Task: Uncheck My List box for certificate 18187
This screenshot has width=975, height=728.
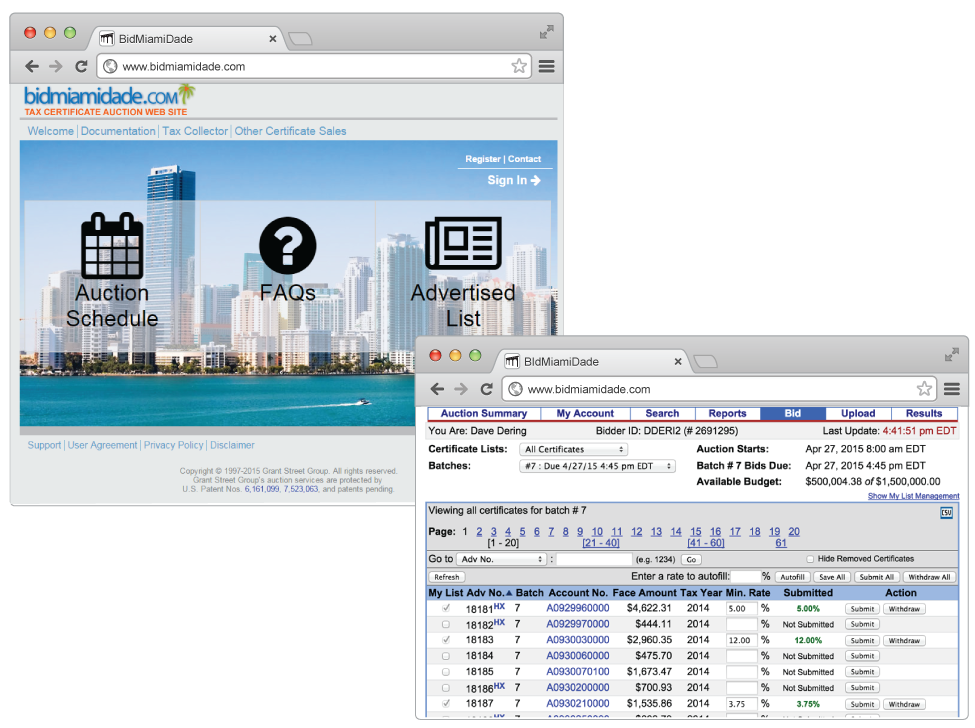Action: point(446,704)
